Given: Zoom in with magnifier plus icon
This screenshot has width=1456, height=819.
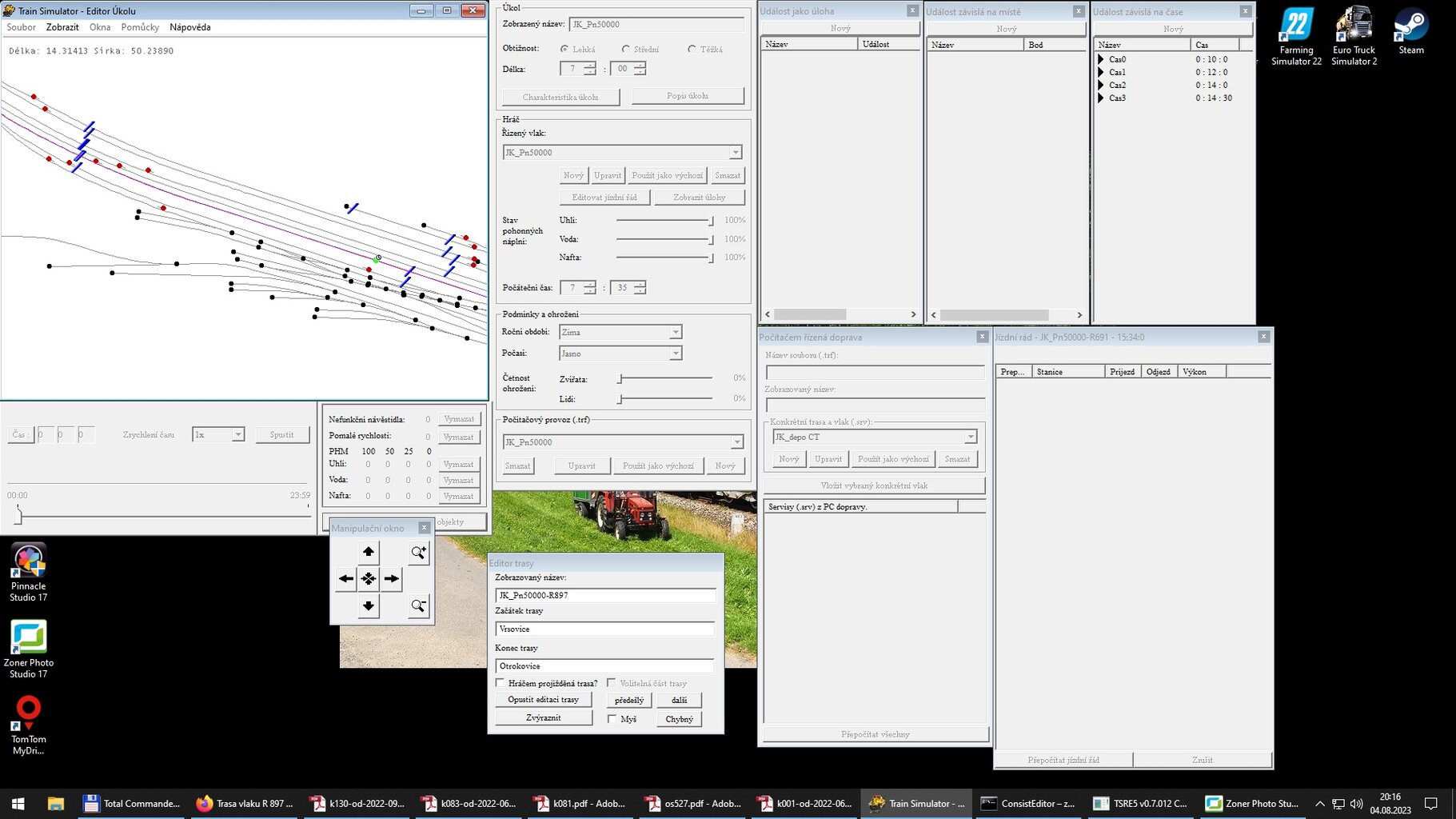Looking at the screenshot, I should [x=418, y=552].
